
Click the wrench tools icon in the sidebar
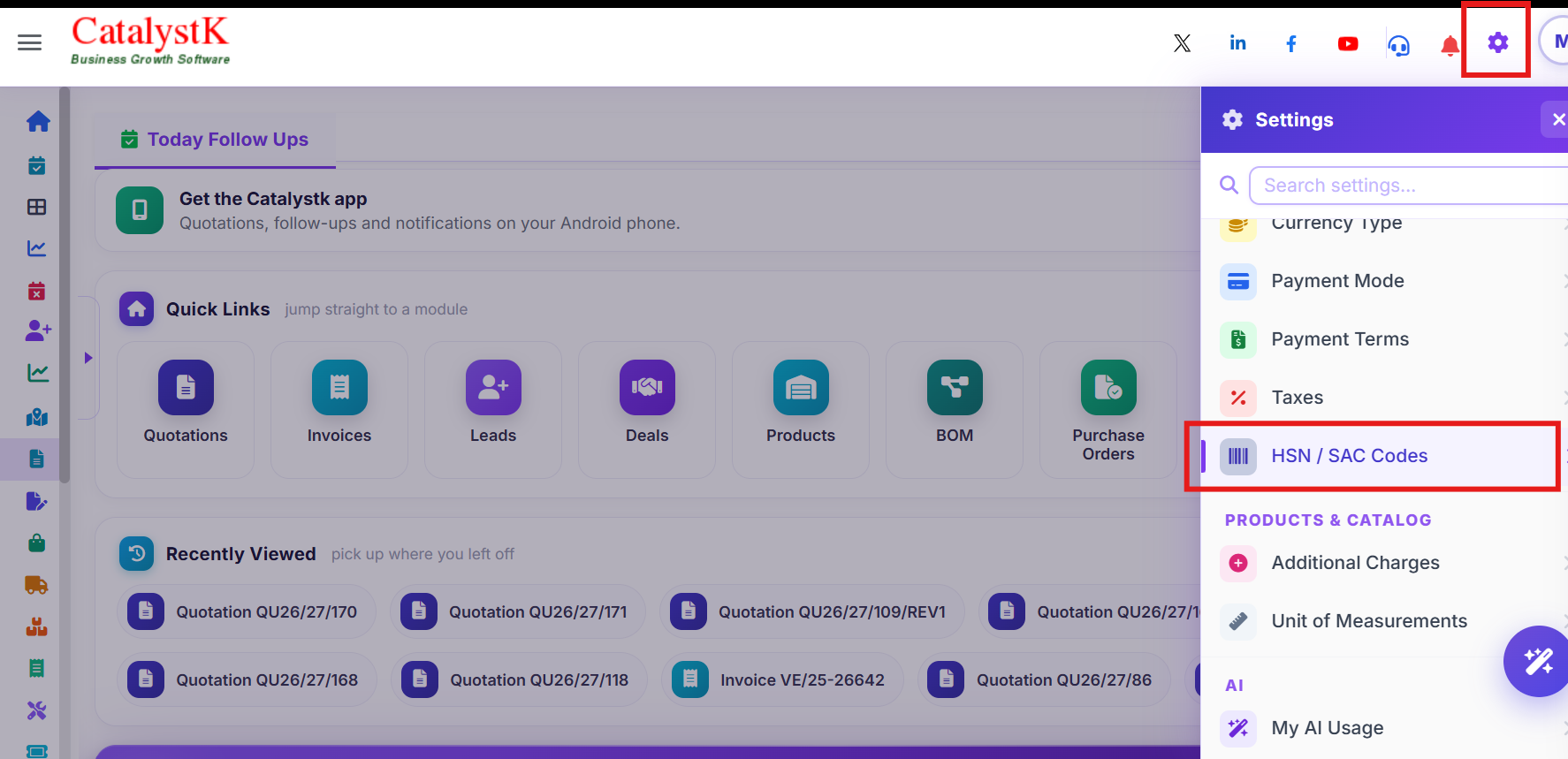(37, 710)
